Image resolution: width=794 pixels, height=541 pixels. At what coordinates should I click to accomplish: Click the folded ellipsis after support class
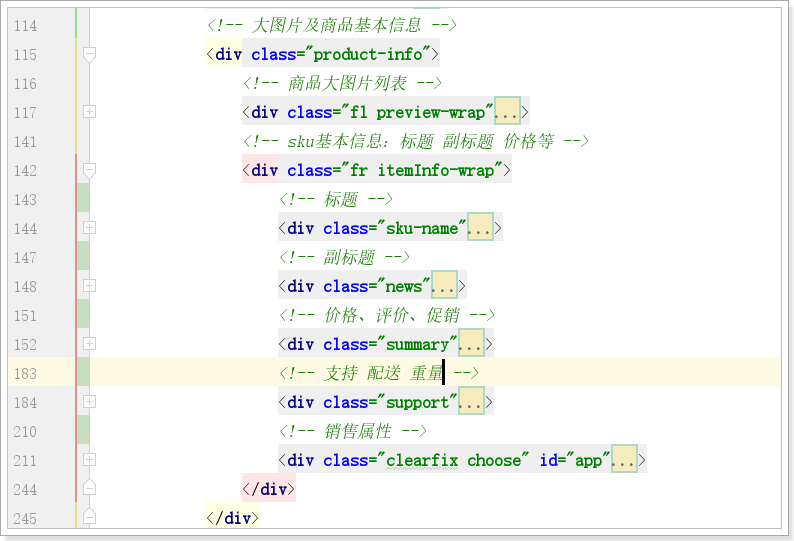click(471, 402)
